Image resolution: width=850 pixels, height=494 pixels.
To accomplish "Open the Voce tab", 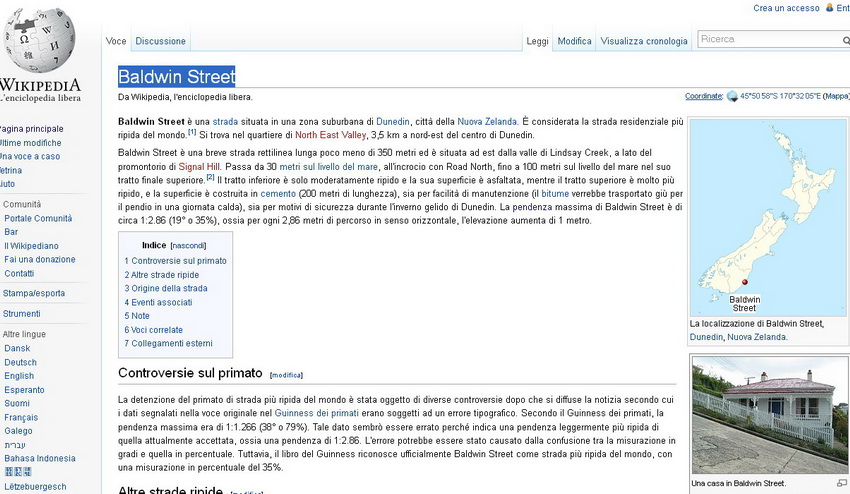I will tap(116, 41).
